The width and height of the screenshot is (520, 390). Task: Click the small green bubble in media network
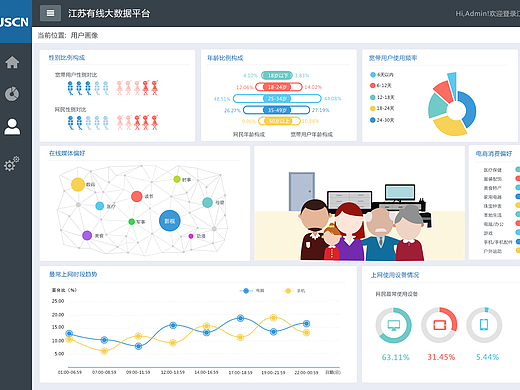click(132, 222)
